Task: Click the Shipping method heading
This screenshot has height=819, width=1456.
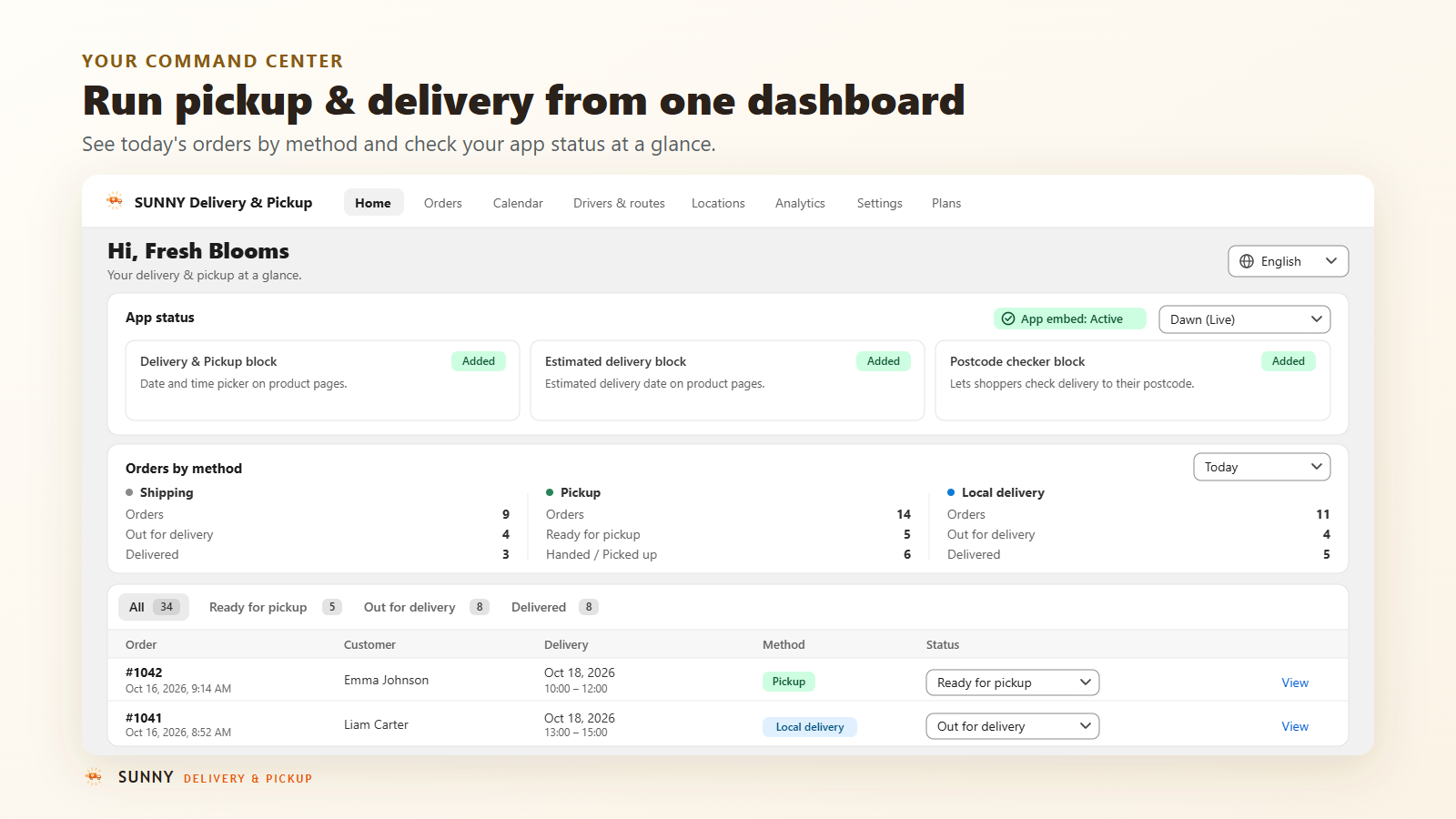Action: 167,492
